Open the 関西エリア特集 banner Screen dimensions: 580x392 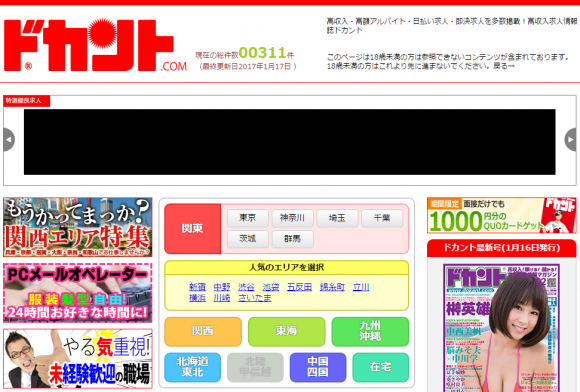point(78,227)
